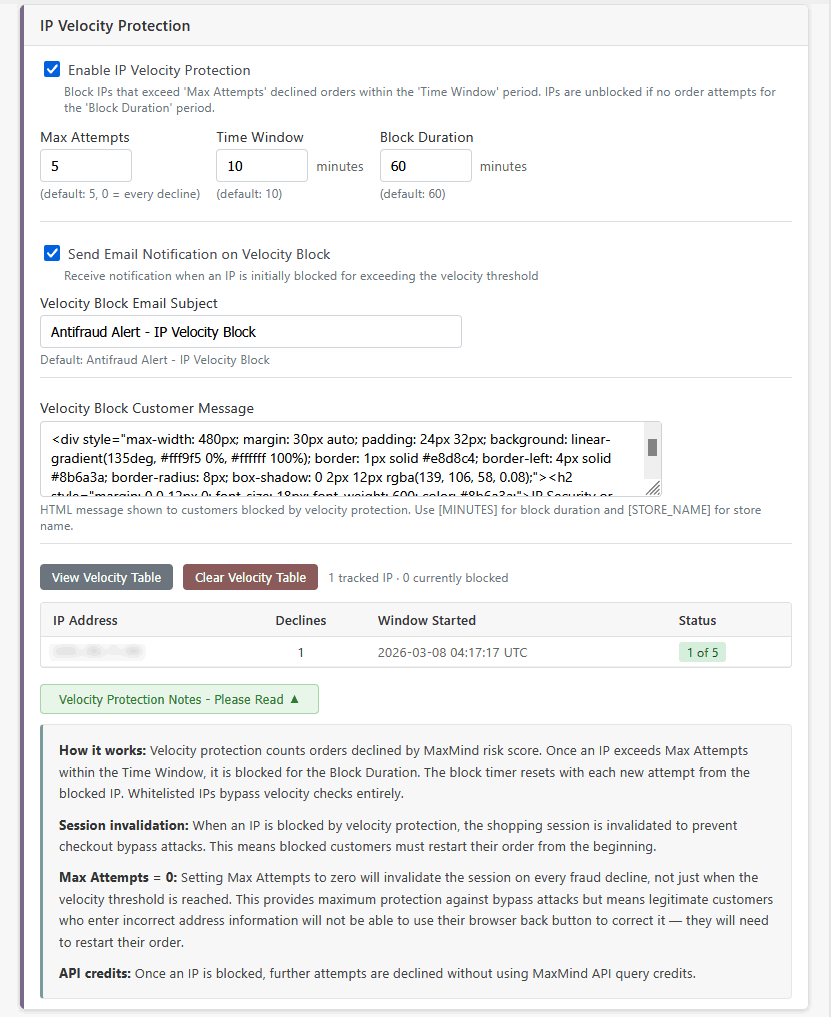Focus the Time Window minutes field
The height and width of the screenshot is (1017, 831).
(262, 166)
